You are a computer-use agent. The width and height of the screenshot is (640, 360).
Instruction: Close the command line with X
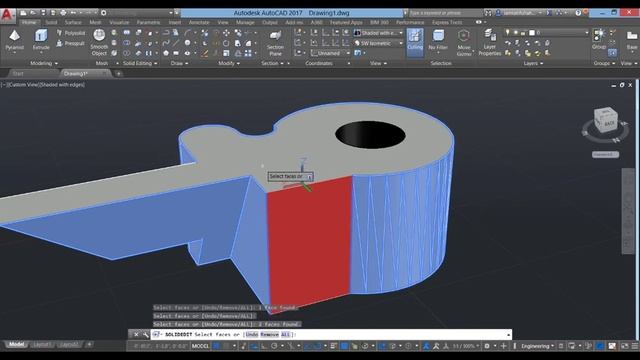pyautogui.click(x=136, y=335)
